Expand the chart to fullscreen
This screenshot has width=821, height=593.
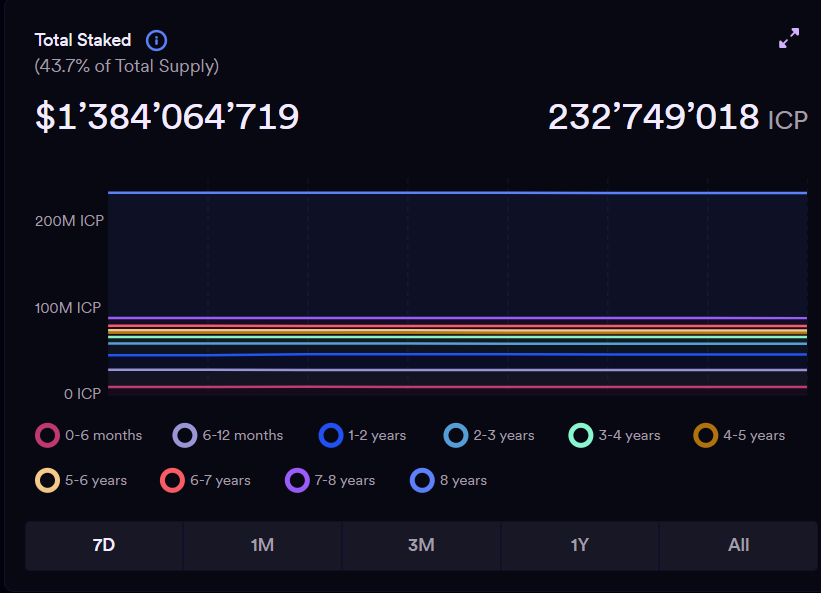pos(789,38)
